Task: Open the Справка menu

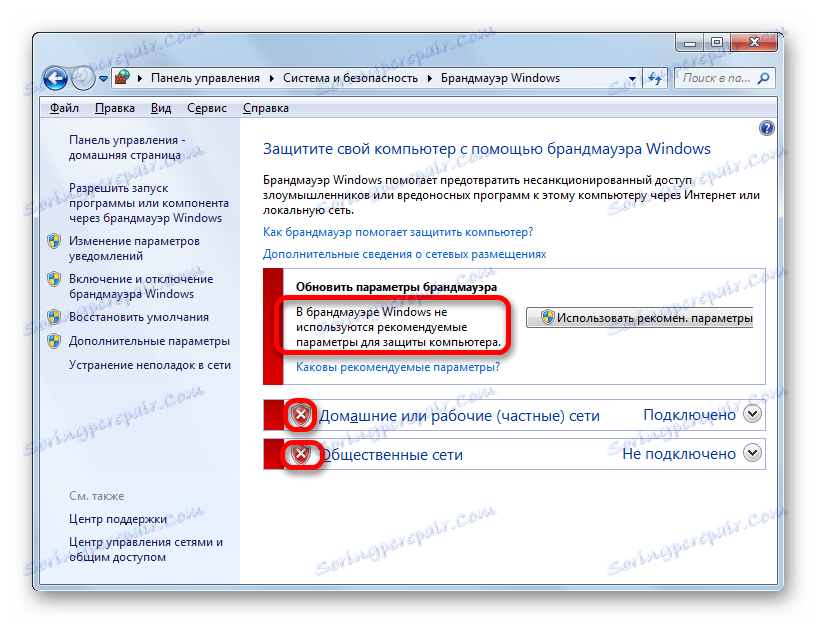Action: 266,108
